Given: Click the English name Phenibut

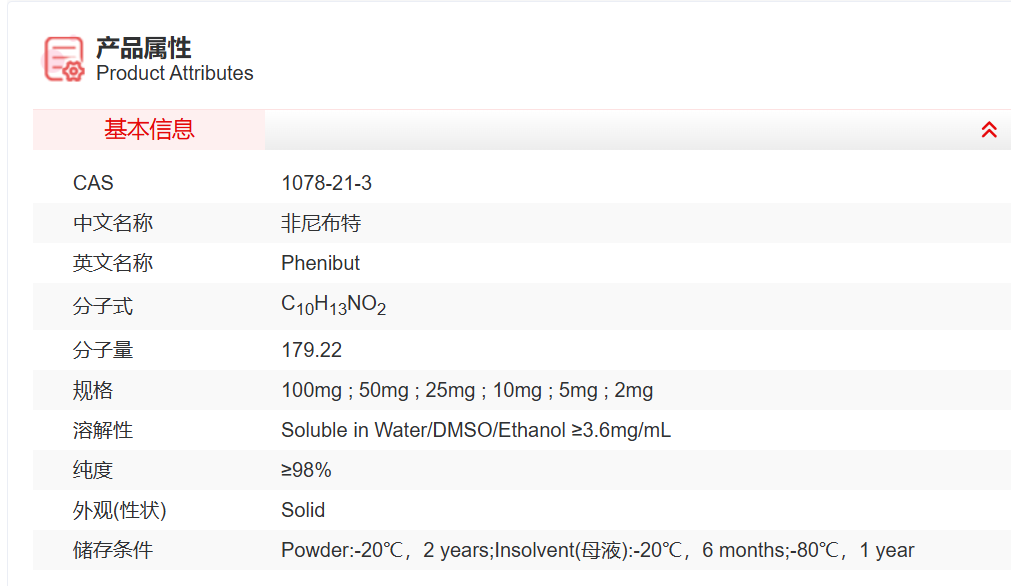Looking at the screenshot, I should 320,263.
